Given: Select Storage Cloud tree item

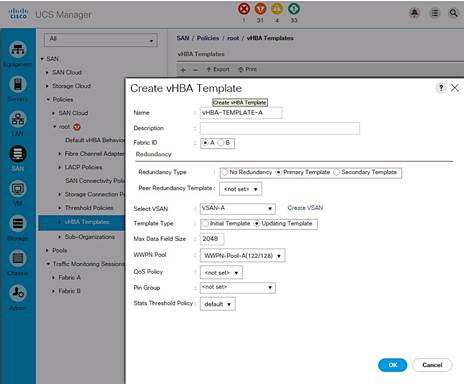Looking at the screenshot, I should (71, 86).
